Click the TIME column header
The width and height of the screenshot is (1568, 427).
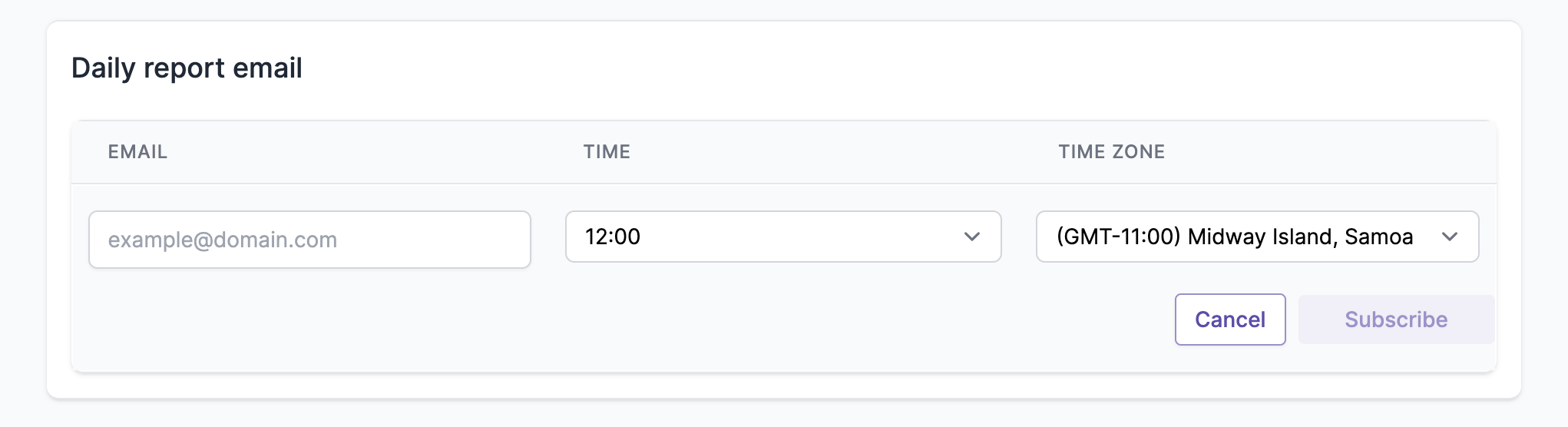pos(607,152)
